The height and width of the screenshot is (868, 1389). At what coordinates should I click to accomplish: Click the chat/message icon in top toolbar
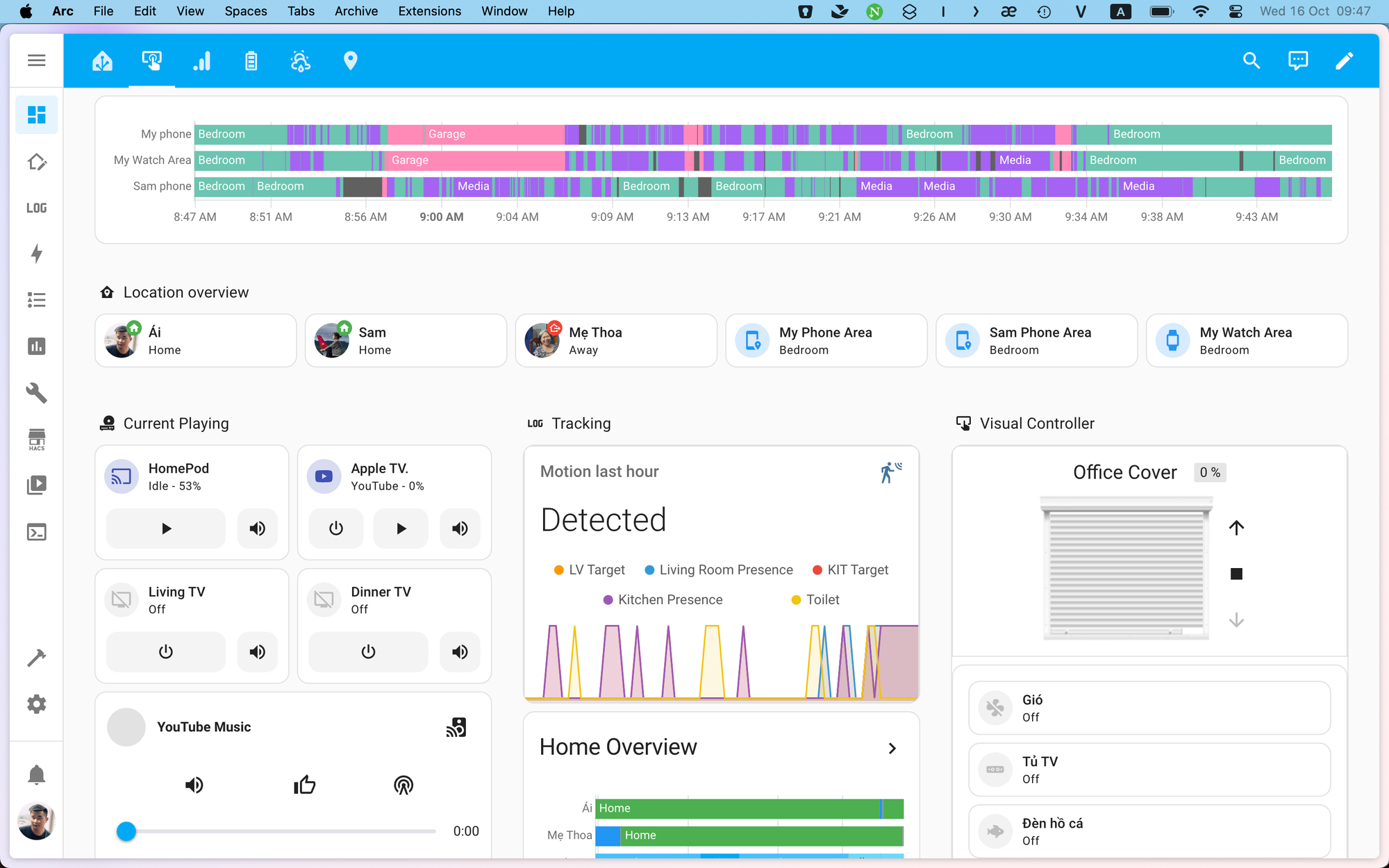point(1297,61)
